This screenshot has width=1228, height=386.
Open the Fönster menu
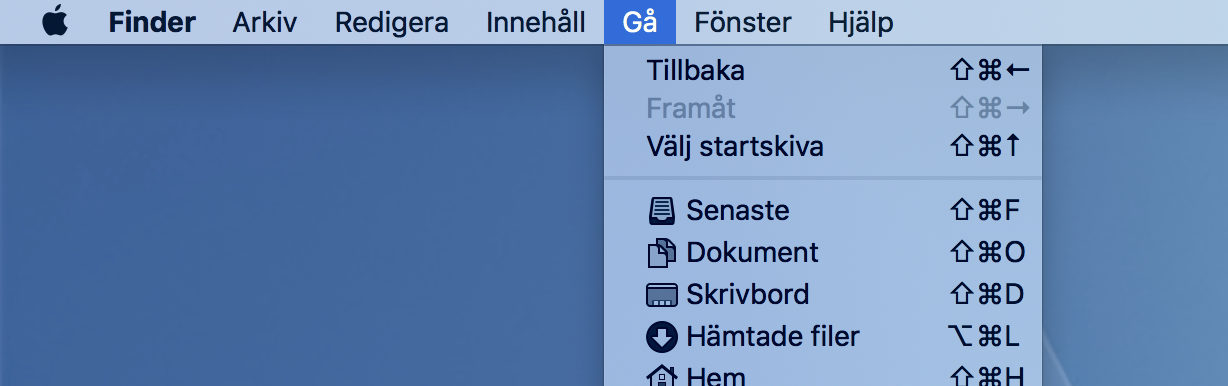click(743, 22)
